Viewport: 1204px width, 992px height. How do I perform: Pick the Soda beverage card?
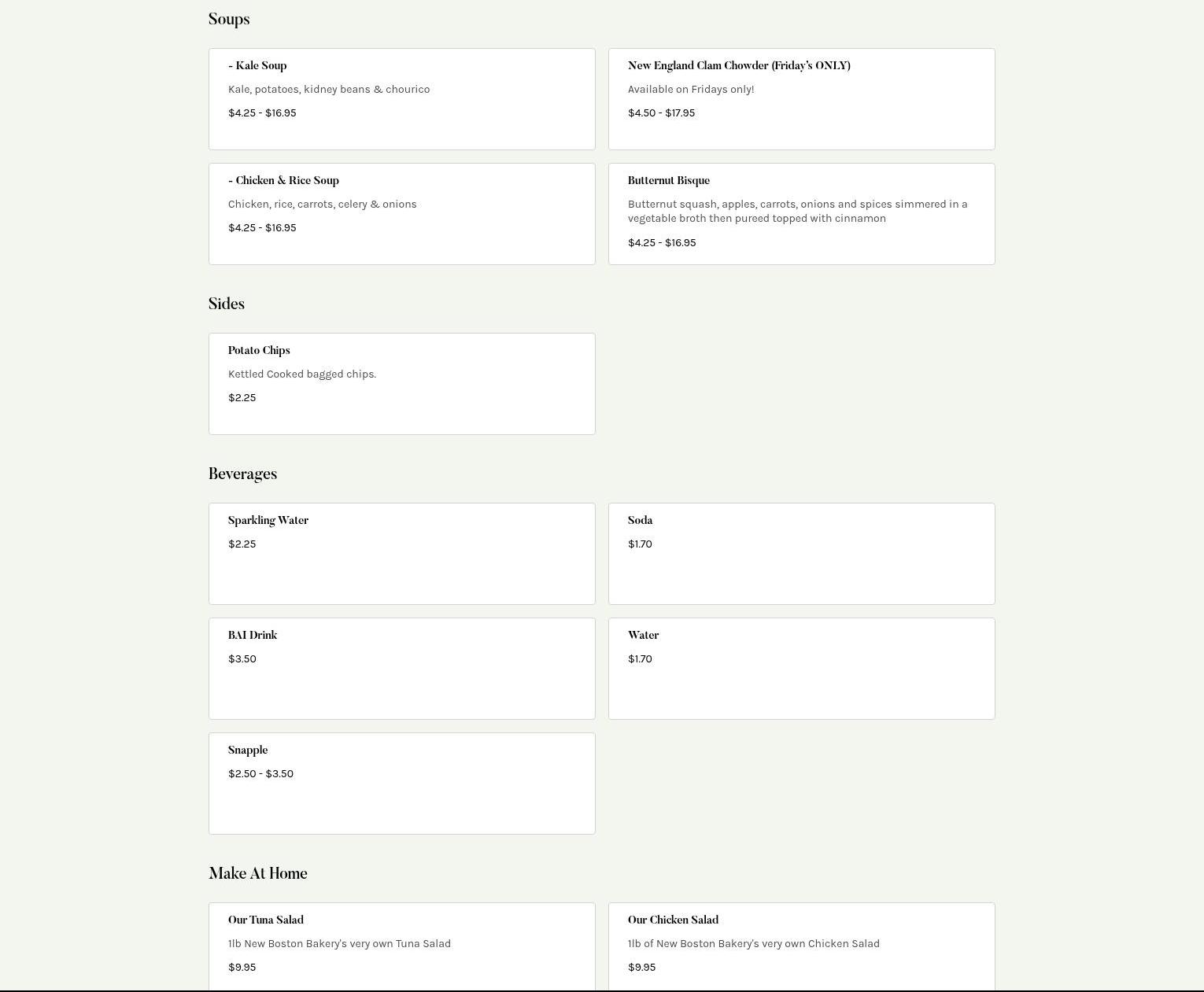[x=801, y=553]
